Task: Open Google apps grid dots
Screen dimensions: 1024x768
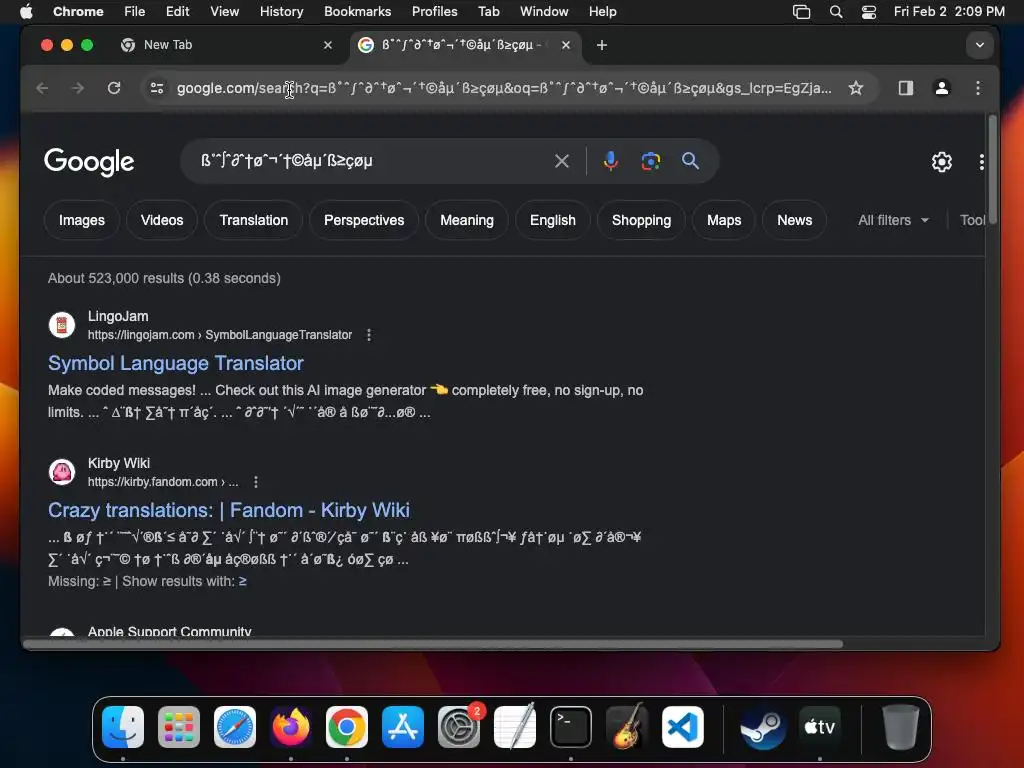Action: coord(982,162)
